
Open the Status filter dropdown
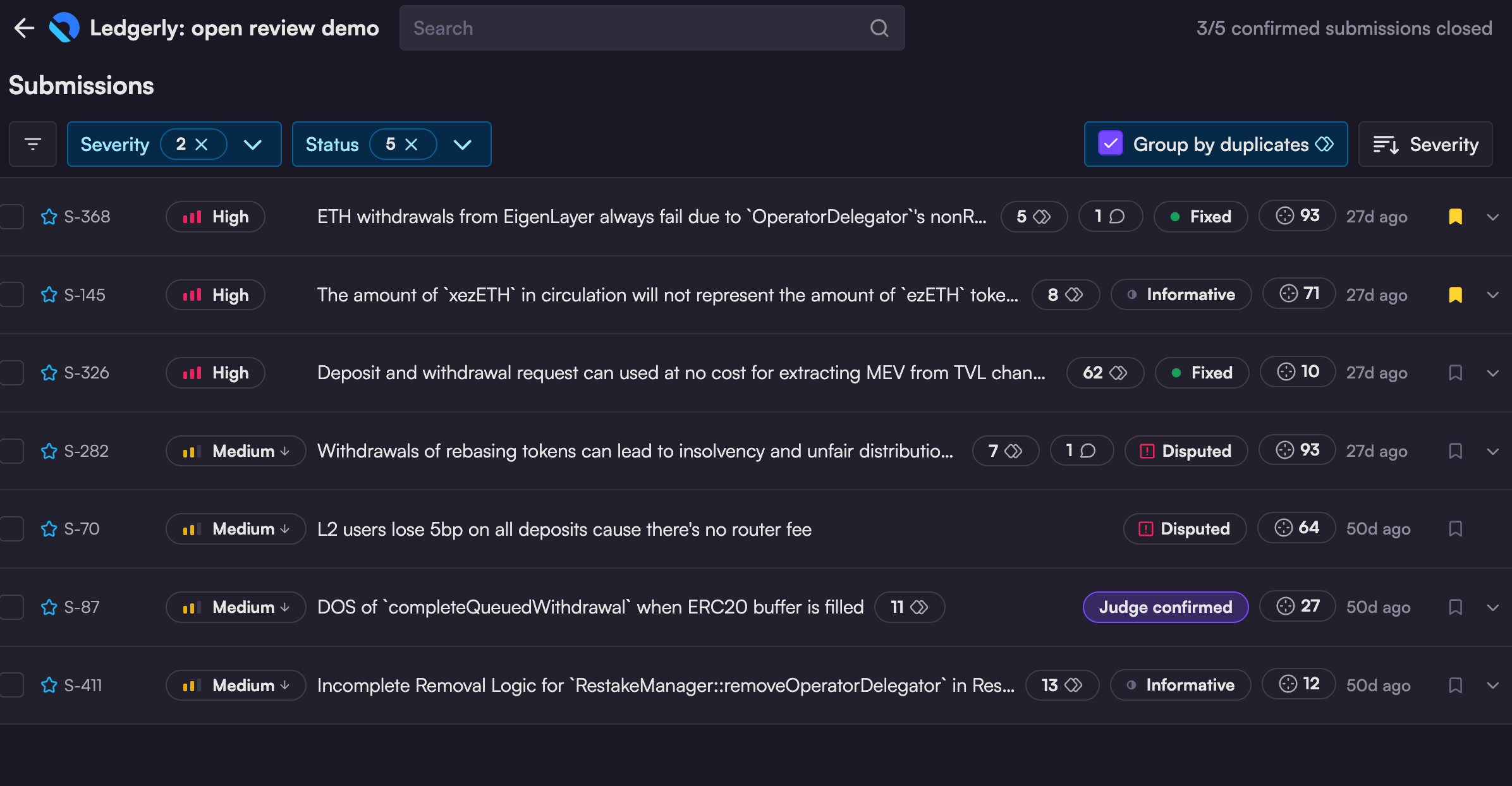[x=463, y=144]
